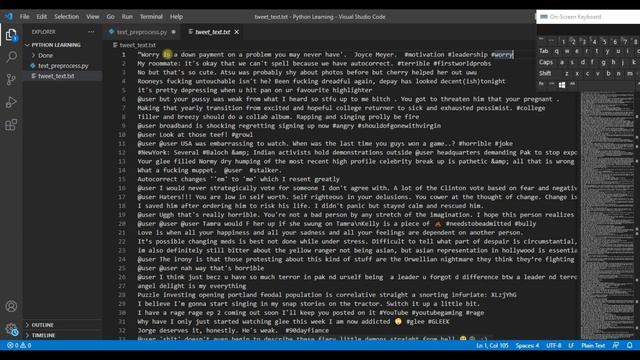The width and height of the screenshot is (640, 360).
Task: Click the Ln 1, Col 105 position indicator
Action: (492, 345)
